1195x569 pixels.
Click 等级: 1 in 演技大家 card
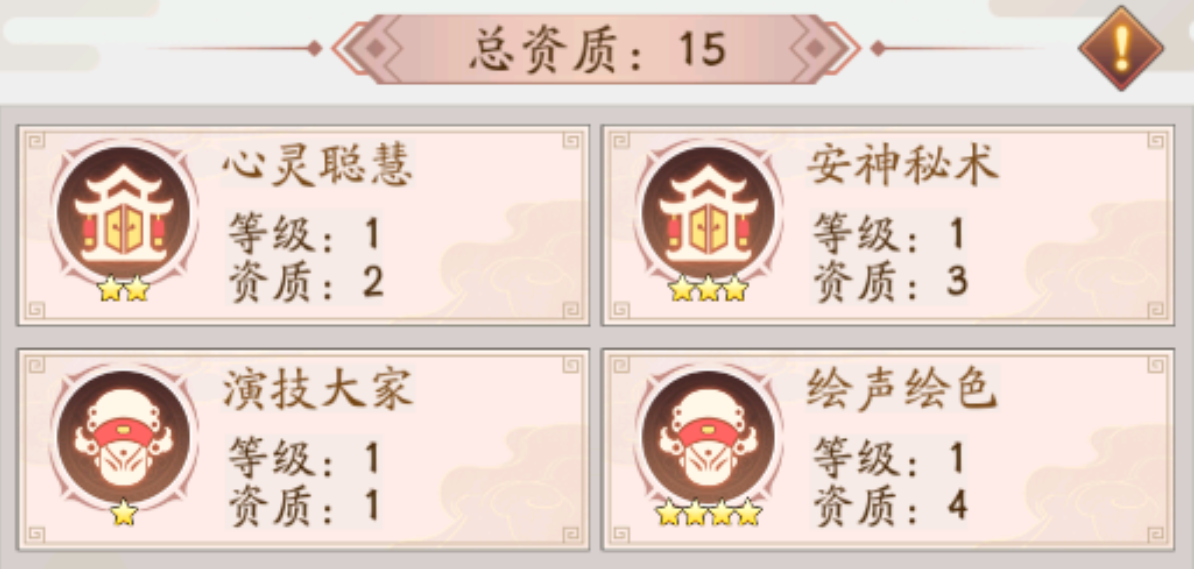pyautogui.click(x=304, y=459)
